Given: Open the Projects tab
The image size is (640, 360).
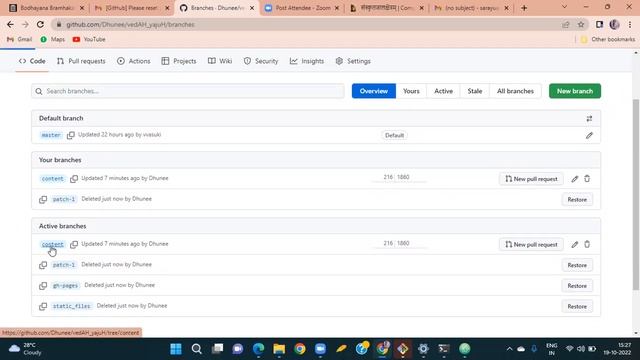Looking at the screenshot, I should (x=179, y=61).
